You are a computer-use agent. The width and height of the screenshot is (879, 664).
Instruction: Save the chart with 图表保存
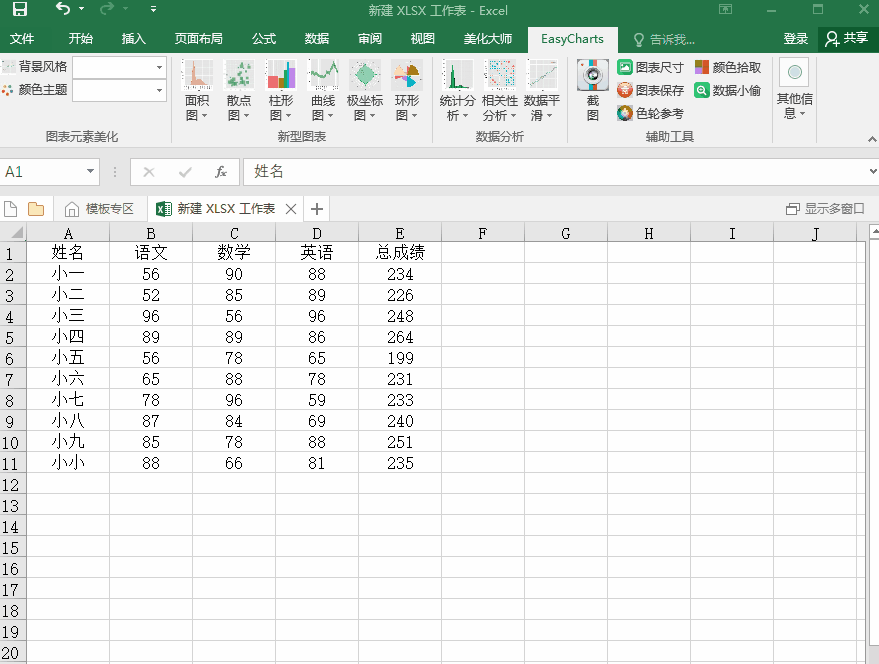pyautogui.click(x=651, y=90)
